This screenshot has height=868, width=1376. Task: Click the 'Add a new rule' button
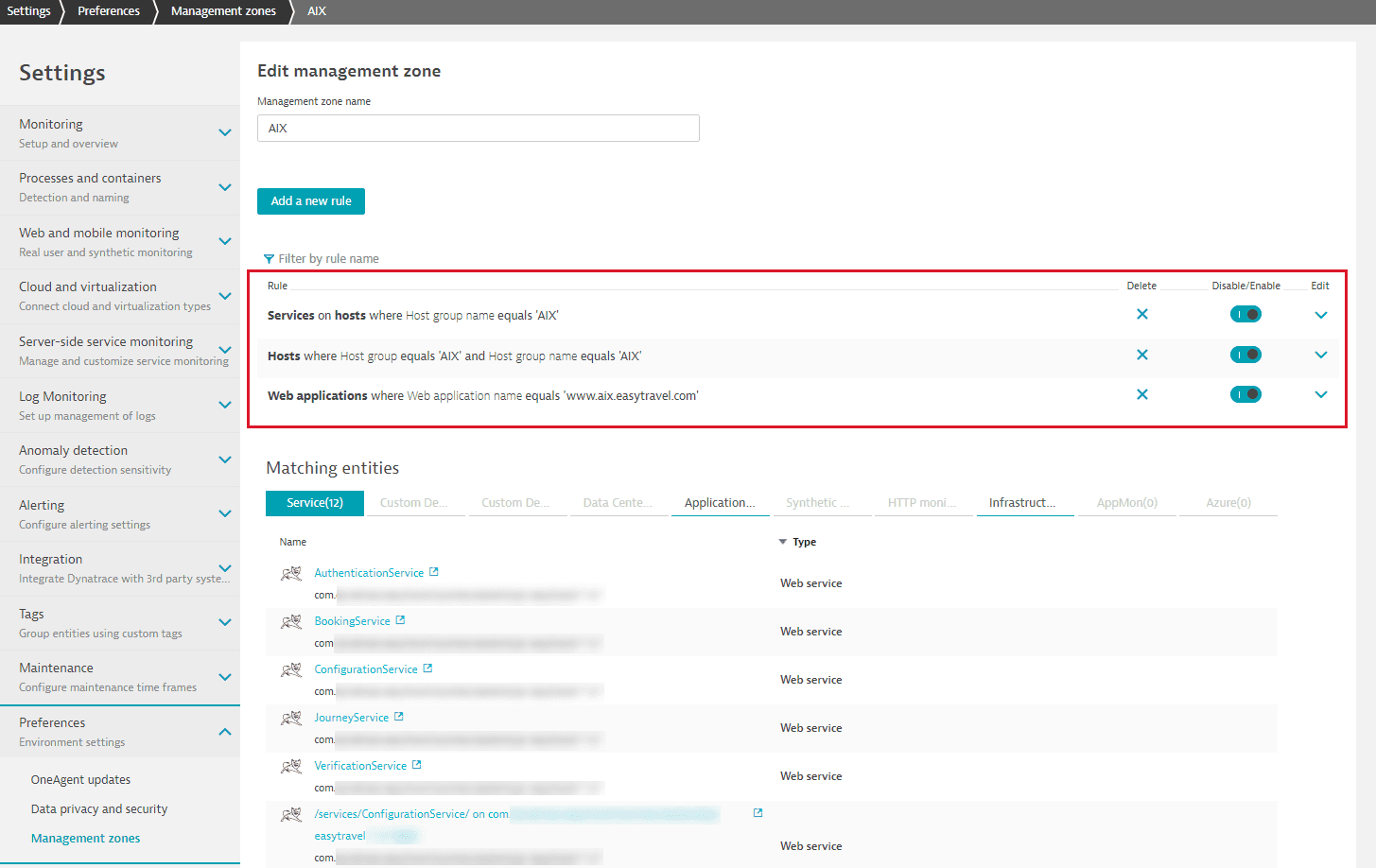(x=310, y=200)
